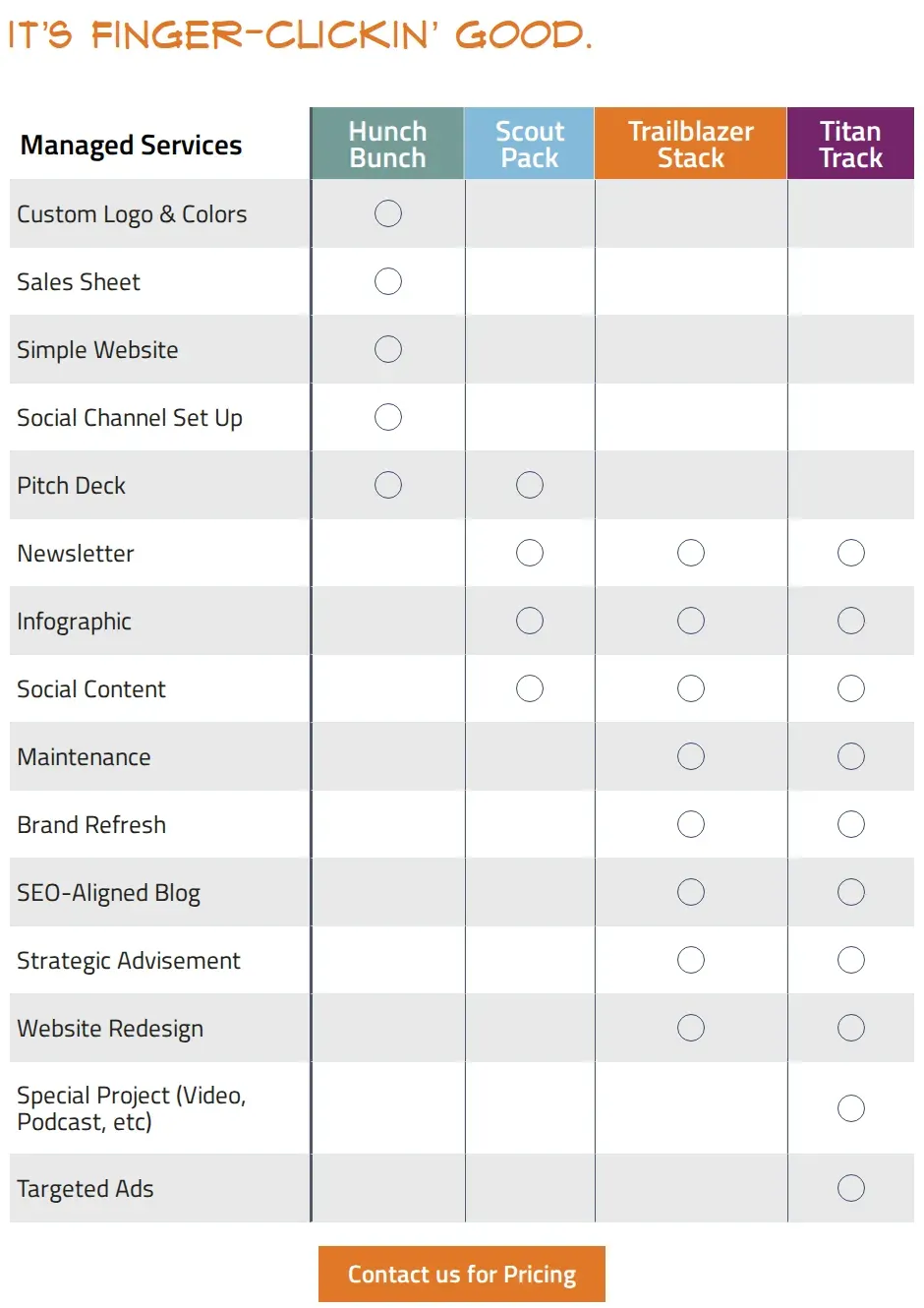Select Titan Track circle for Targeted Ads
Image resolution: width=924 pixels, height=1308 pixels.
click(851, 1188)
